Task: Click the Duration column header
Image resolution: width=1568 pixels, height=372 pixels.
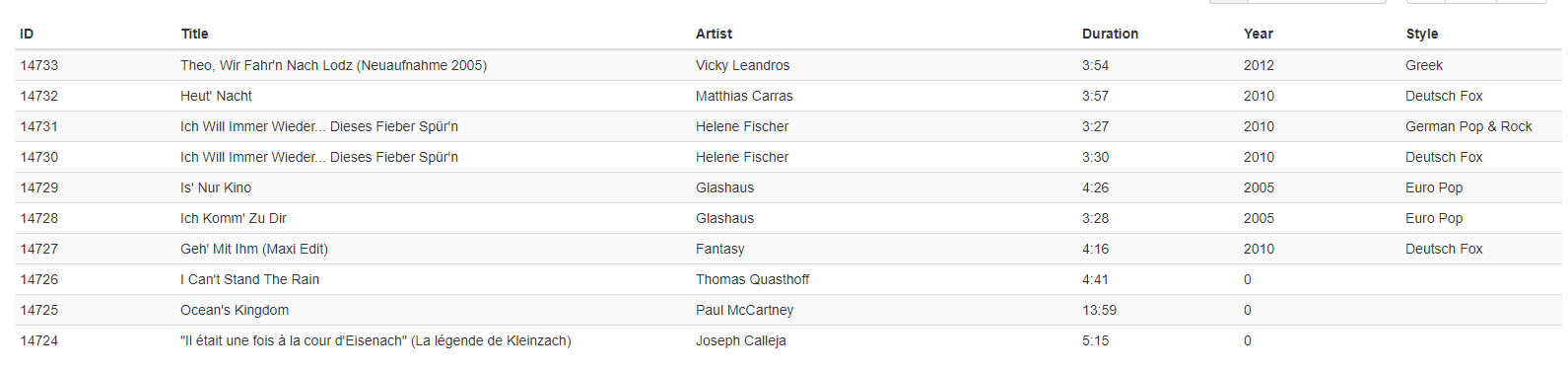Action: click(1110, 34)
